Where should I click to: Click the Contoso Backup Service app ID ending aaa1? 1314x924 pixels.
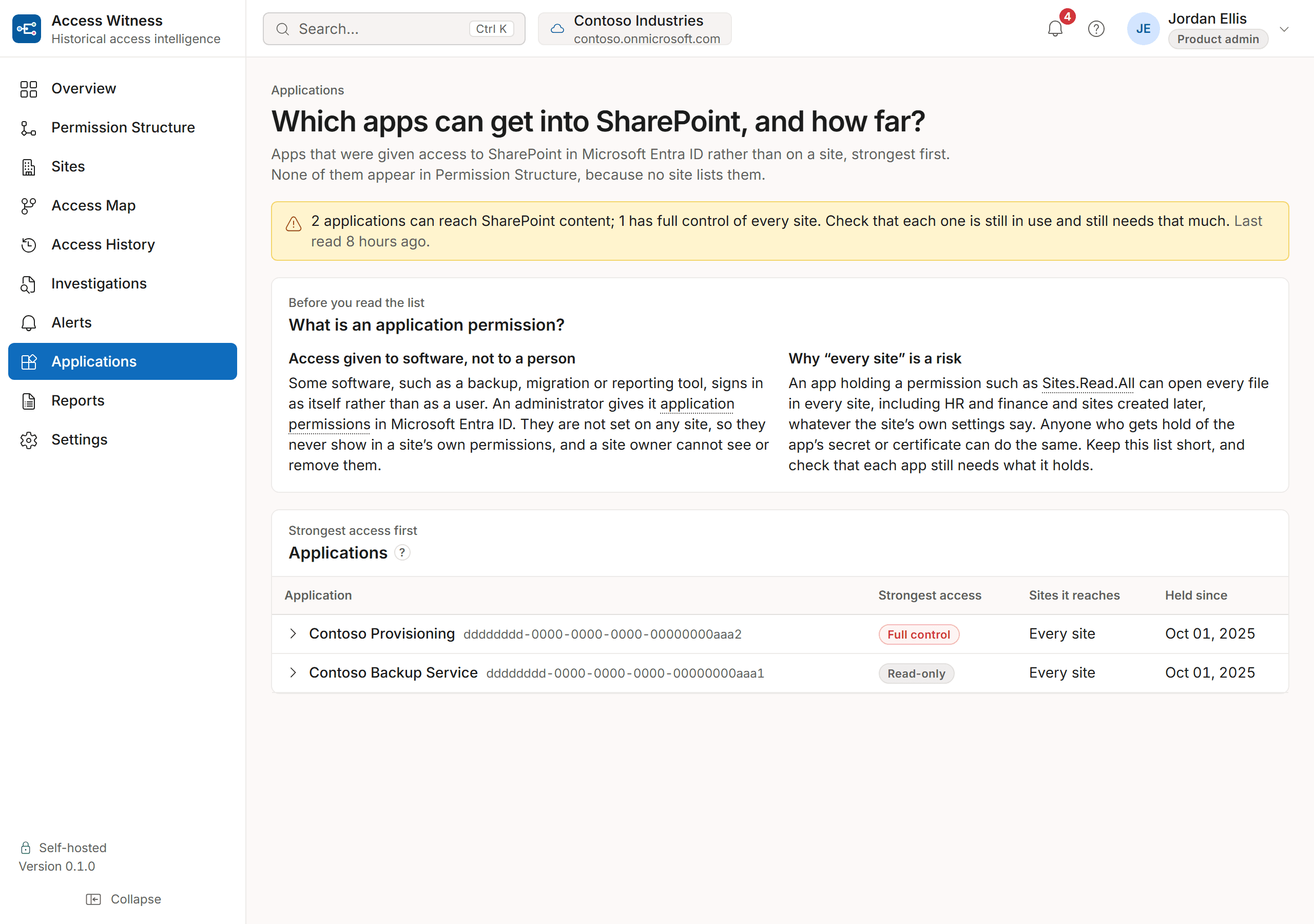click(625, 673)
